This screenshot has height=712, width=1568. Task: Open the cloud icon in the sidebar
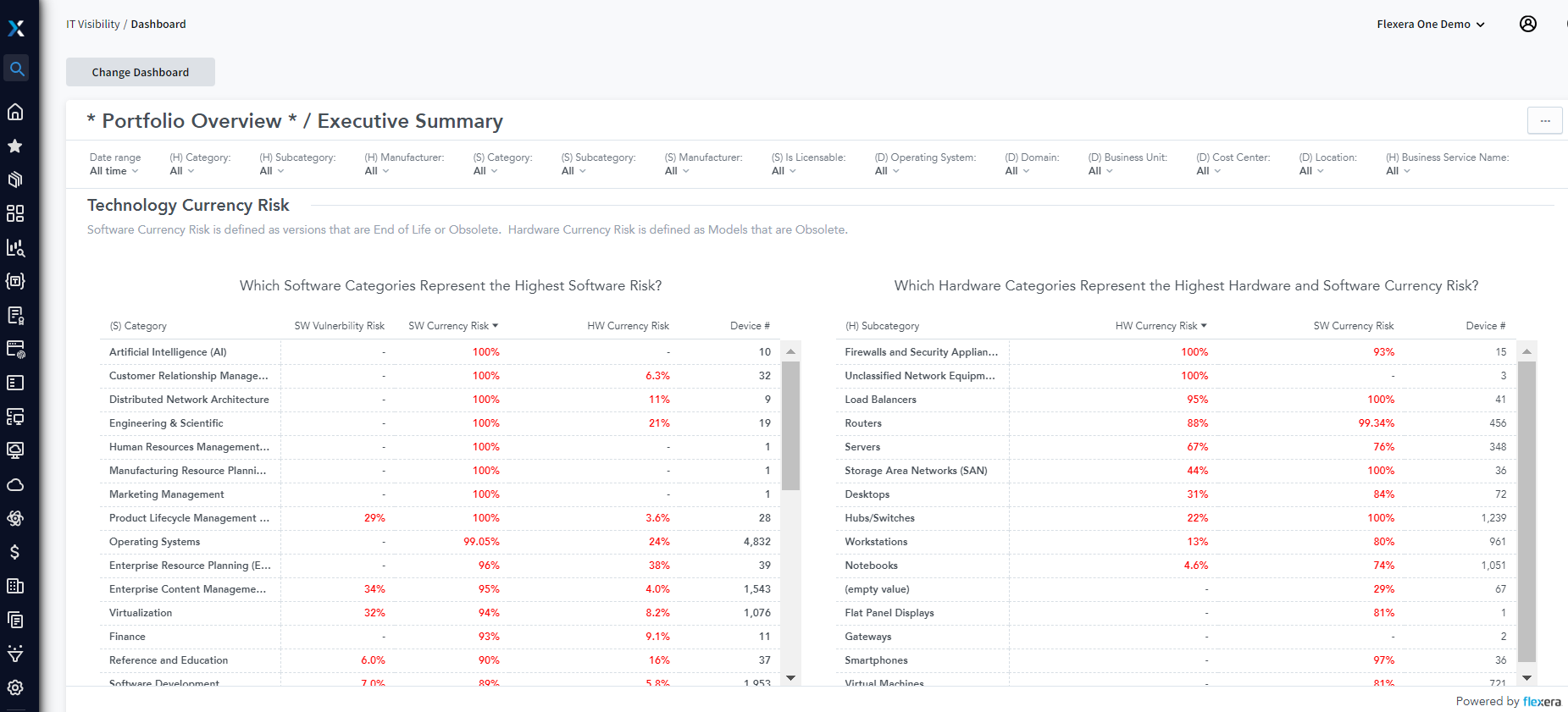pyautogui.click(x=15, y=484)
